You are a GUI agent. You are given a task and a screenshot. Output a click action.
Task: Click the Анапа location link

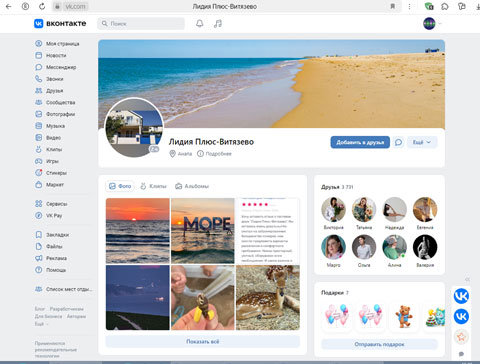click(x=181, y=154)
